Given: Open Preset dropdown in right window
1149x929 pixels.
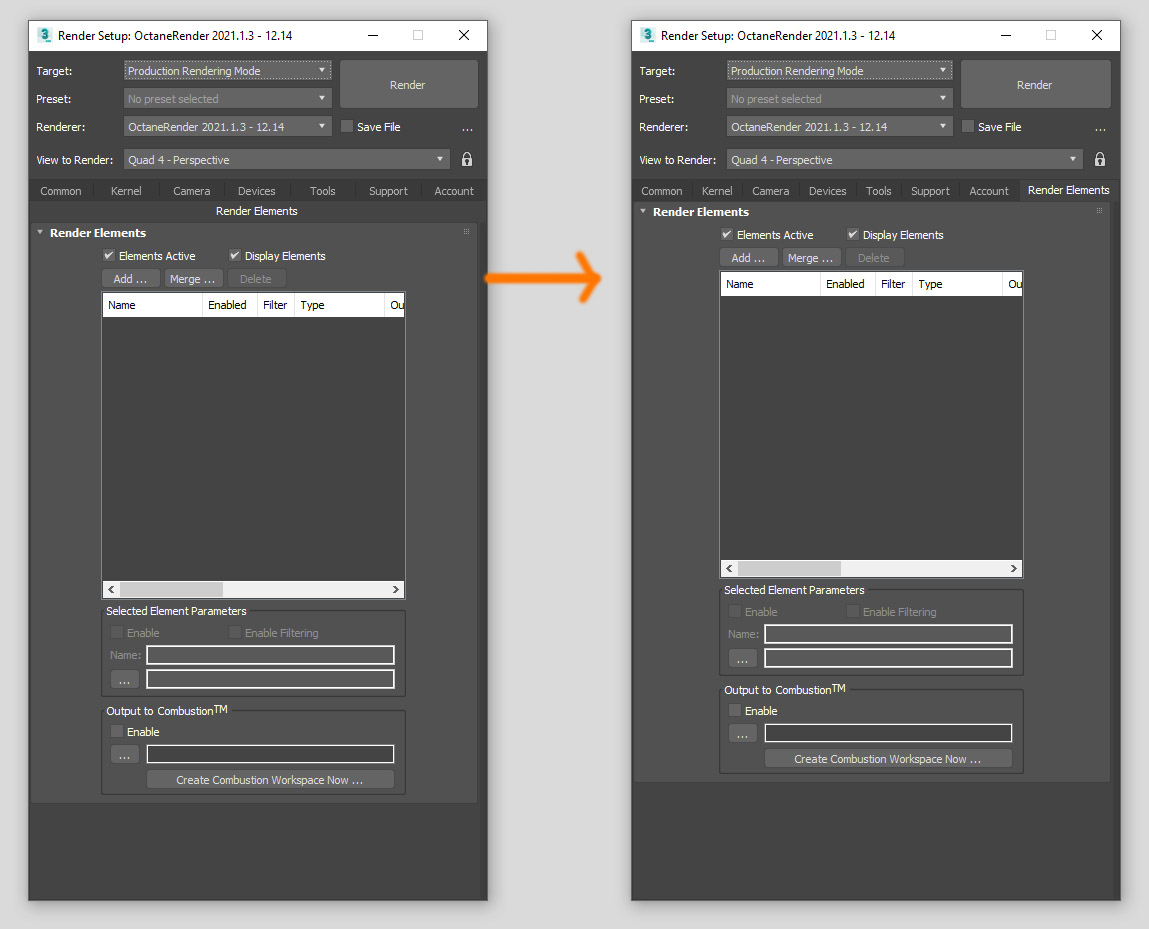Looking at the screenshot, I should [x=839, y=98].
